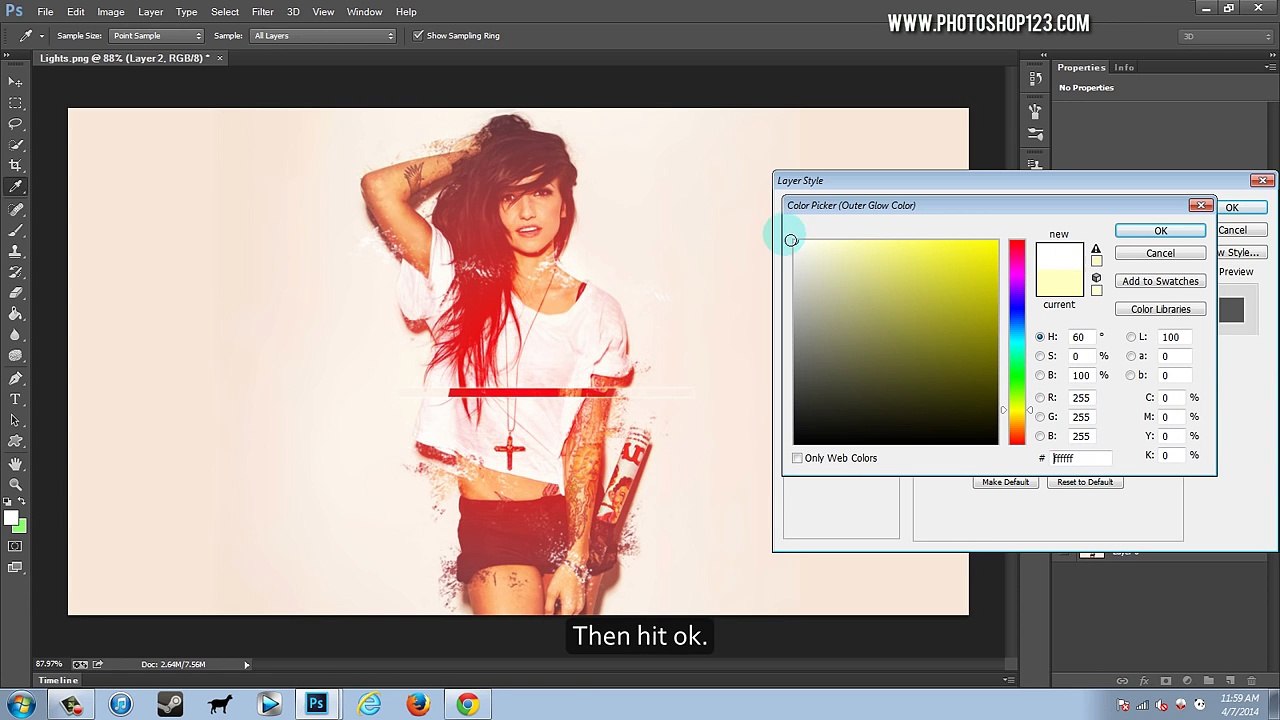Select the Clone Stamp tool
Viewport: 1280px width, 720px height.
coord(15,251)
